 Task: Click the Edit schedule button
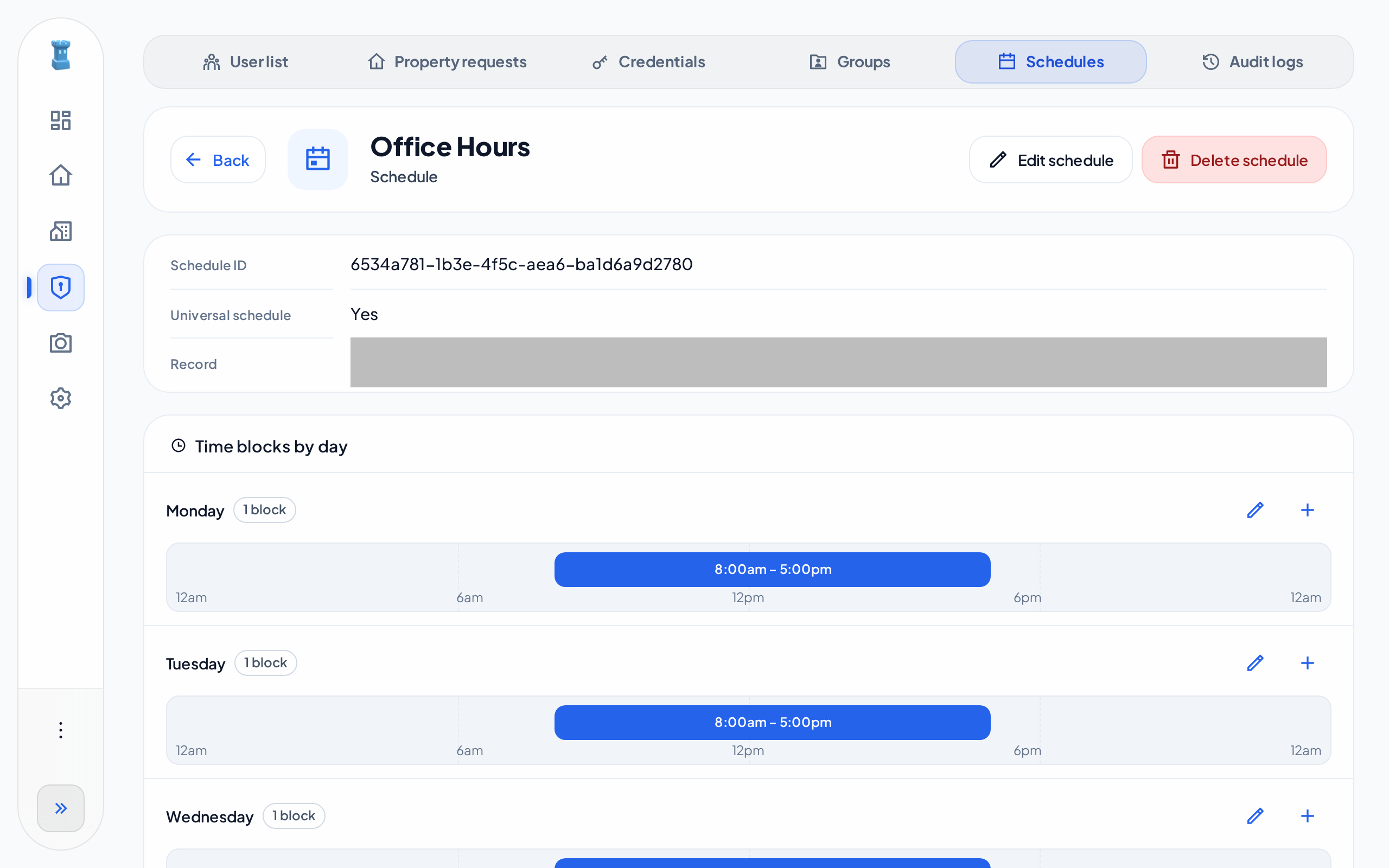(x=1050, y=159)
